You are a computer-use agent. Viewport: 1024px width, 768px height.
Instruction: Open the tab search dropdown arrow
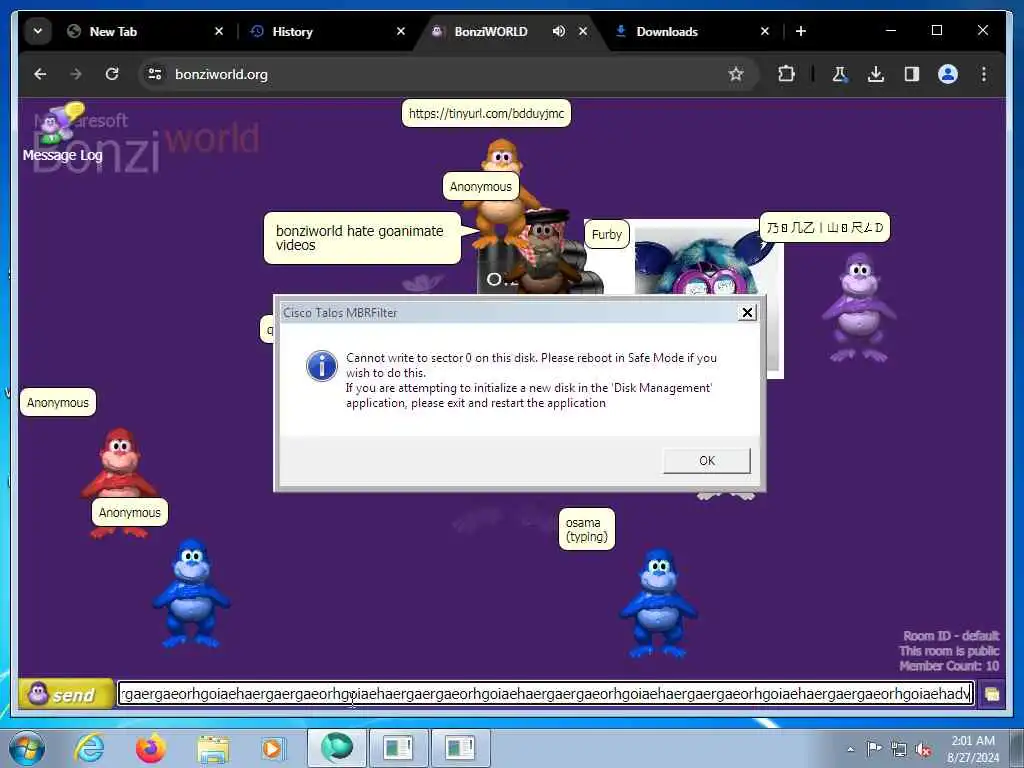(38, 31)
